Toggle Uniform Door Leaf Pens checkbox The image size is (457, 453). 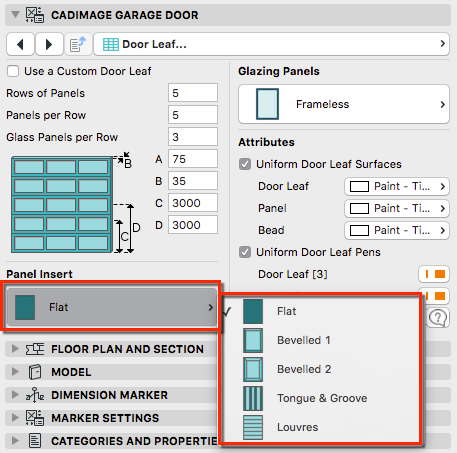pyautogui.click(x=245, y=252)
